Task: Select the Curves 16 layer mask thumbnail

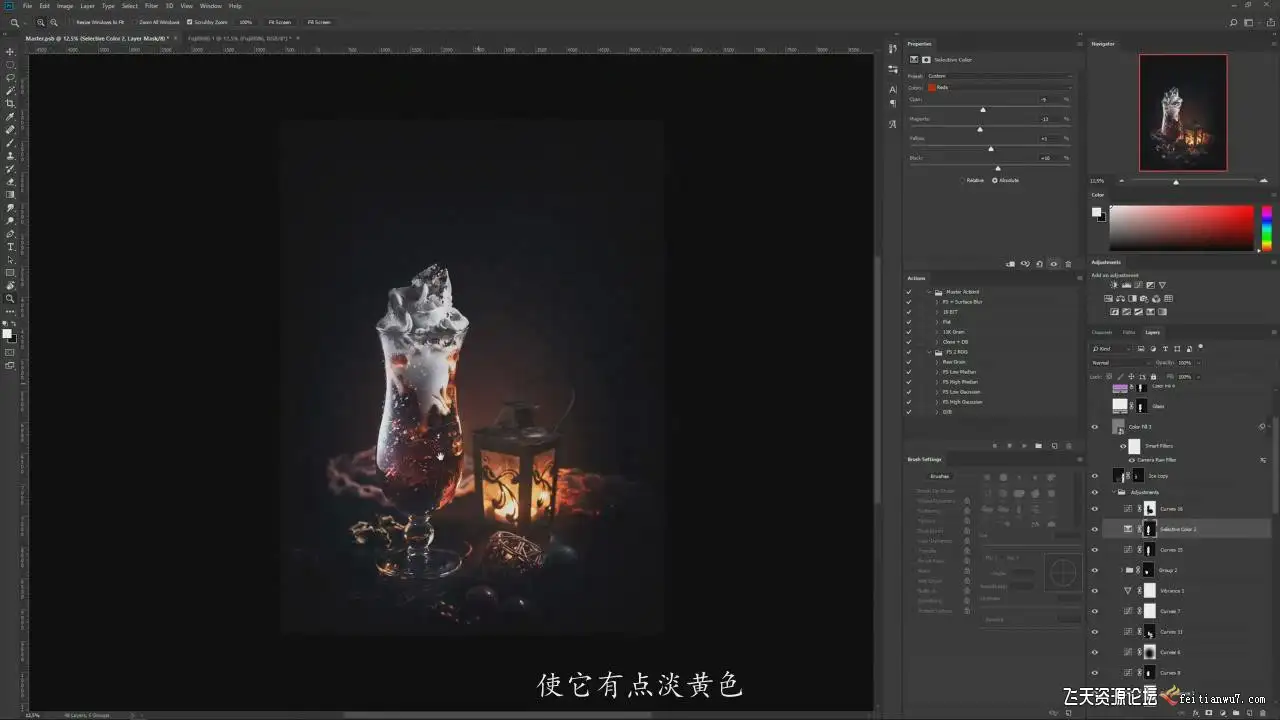Action: [1150, 509]
